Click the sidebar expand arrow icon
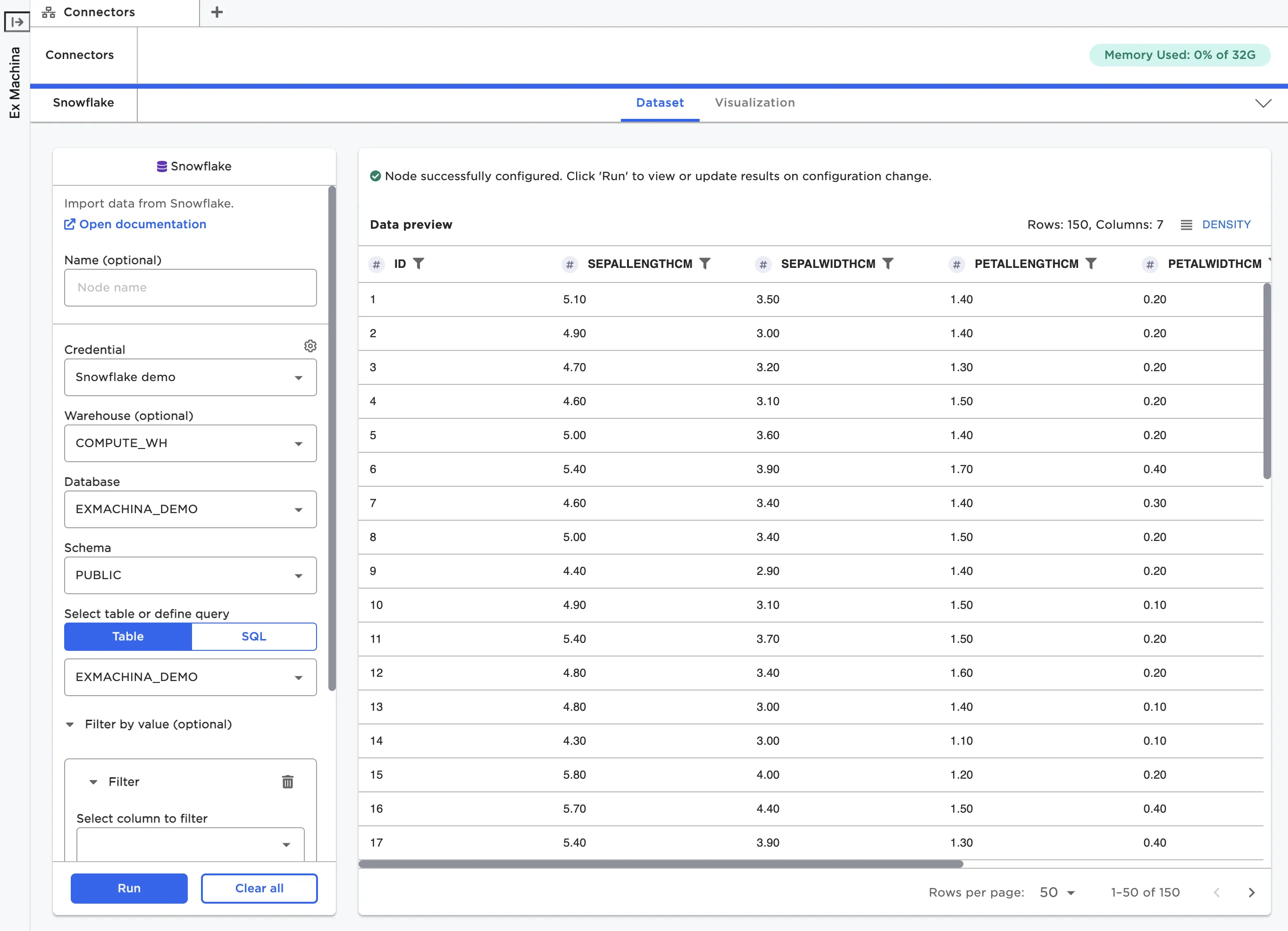 17,22
